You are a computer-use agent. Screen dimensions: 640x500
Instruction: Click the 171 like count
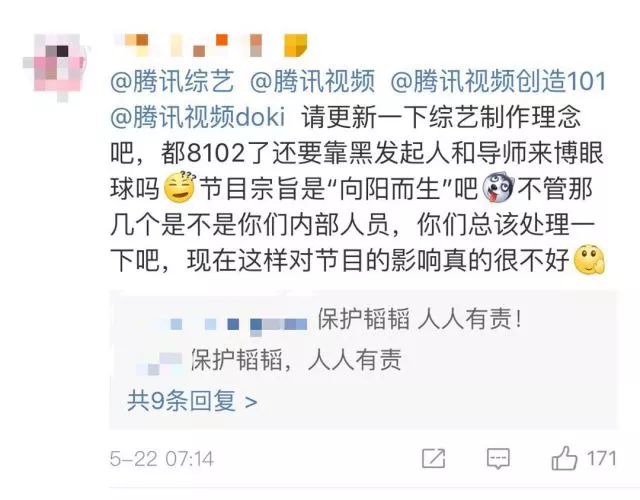[602, 459]
